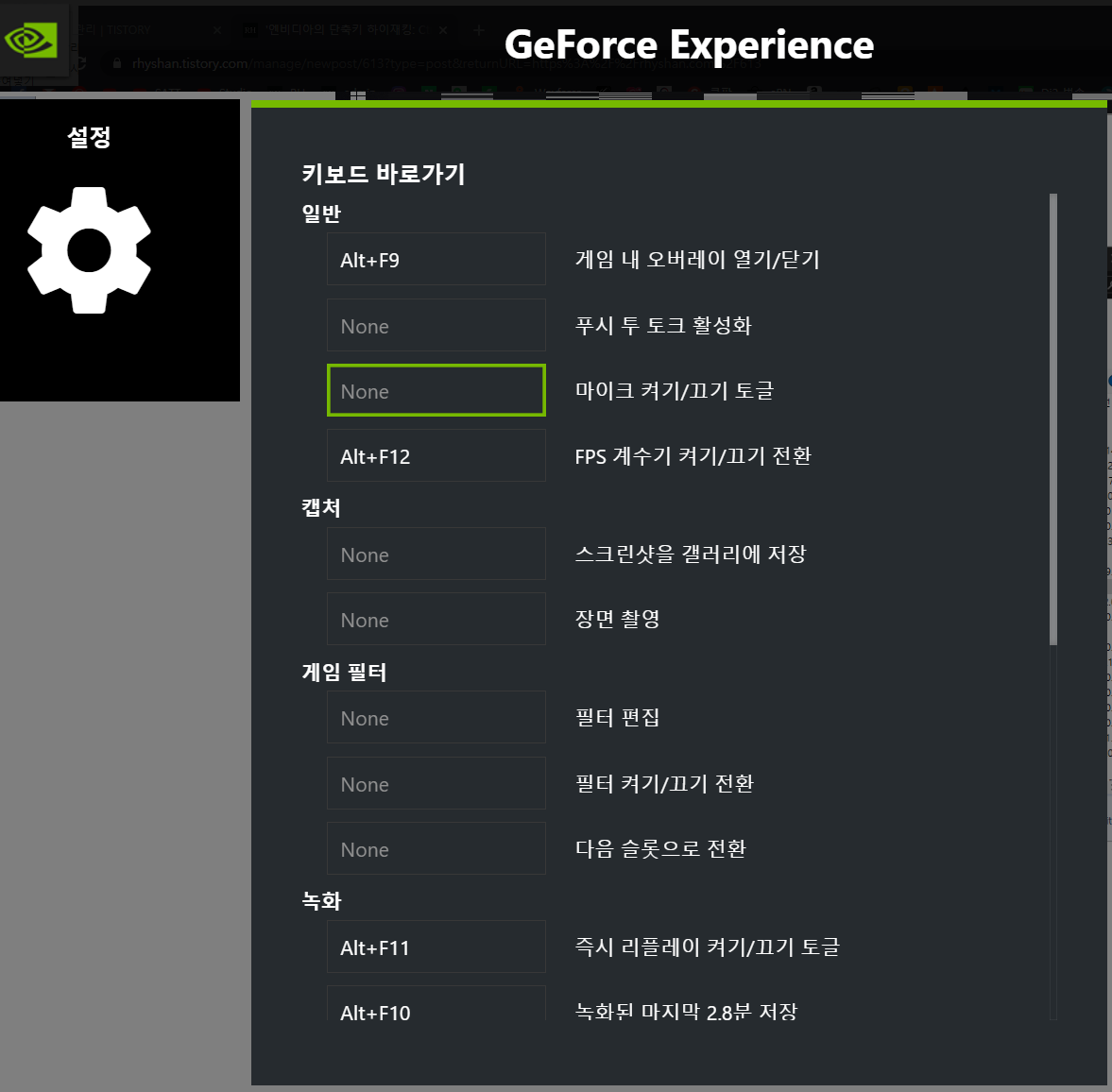Click the 마이크 켜기/끄기 토글 shortcut field

point(436,391)
